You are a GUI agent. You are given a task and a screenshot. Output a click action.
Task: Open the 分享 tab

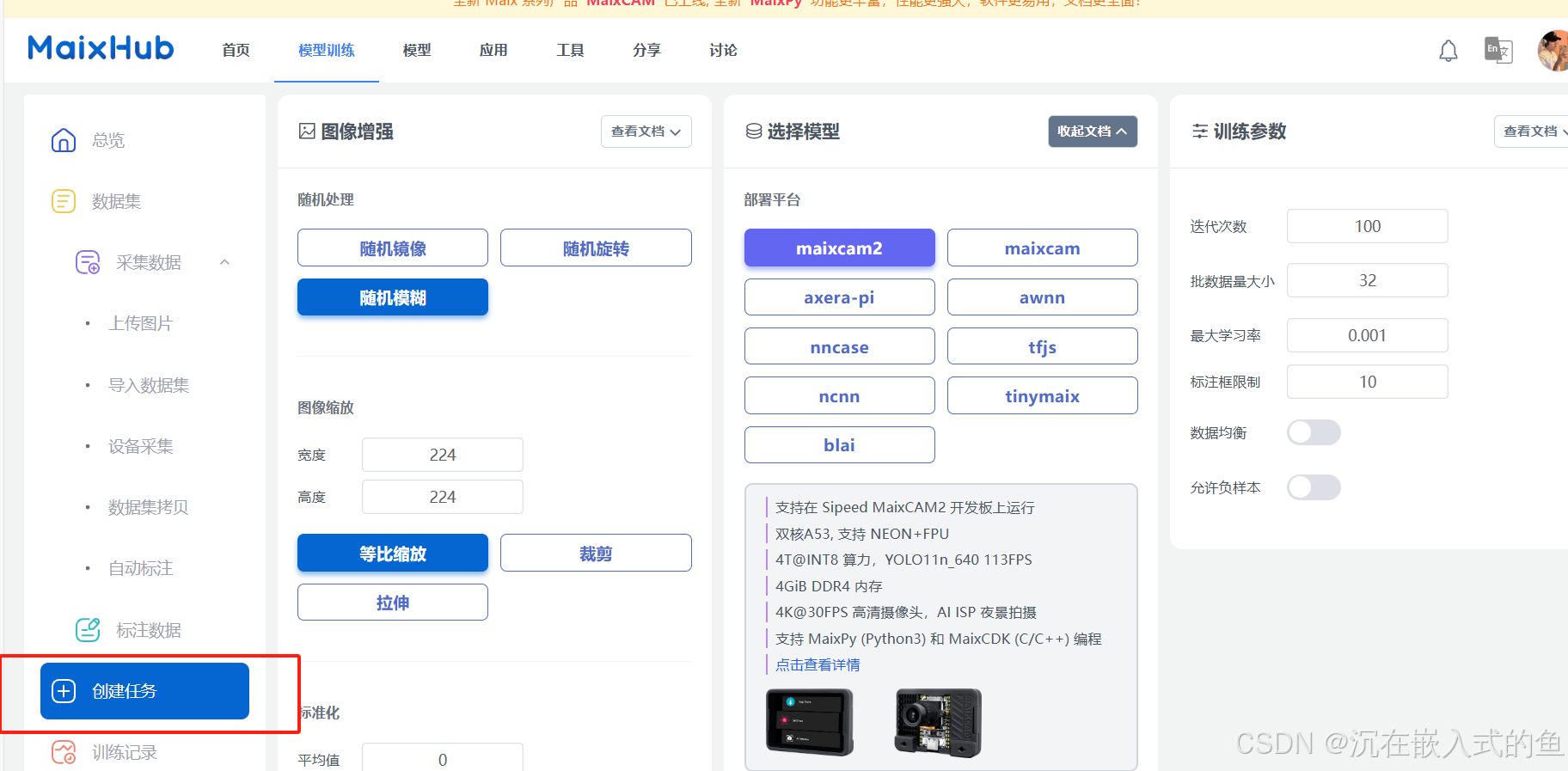(646, 51)
